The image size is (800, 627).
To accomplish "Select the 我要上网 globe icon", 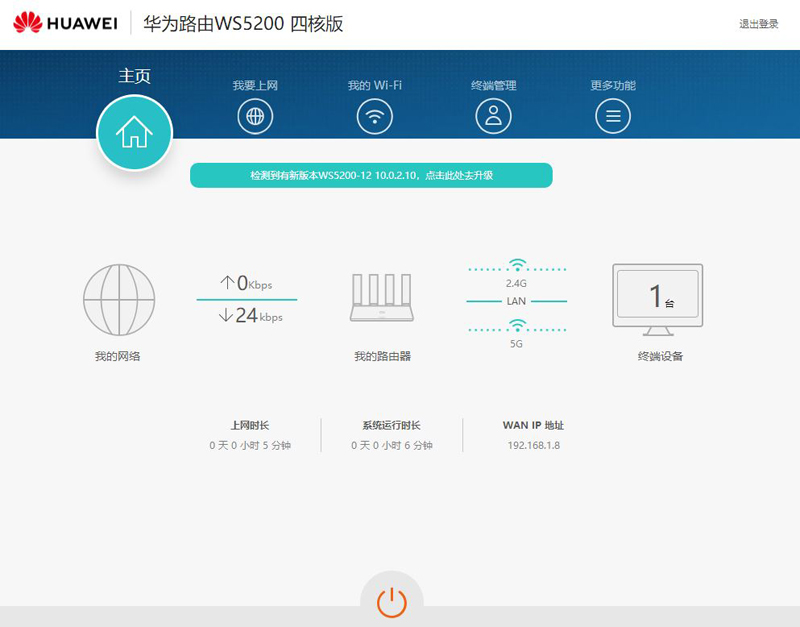I will (255, 115).
